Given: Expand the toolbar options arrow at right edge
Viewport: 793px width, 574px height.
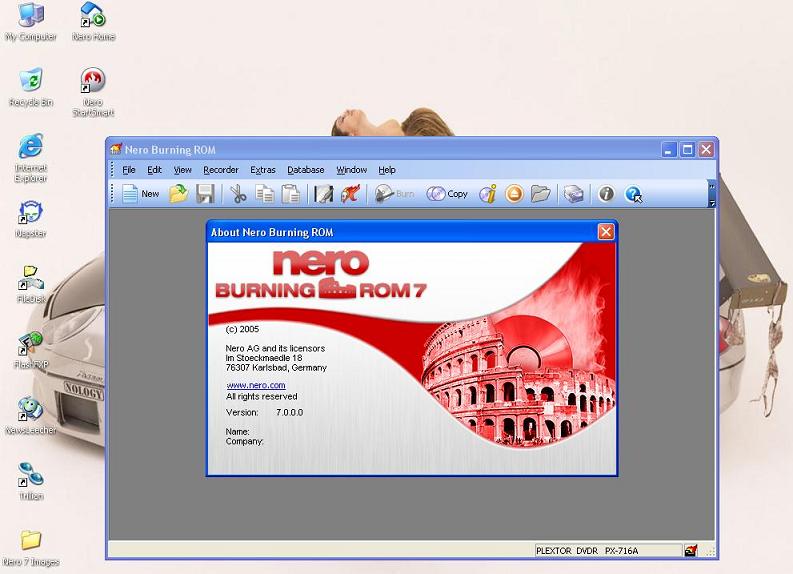Looking at the screenshot, I should coord(712,202).
